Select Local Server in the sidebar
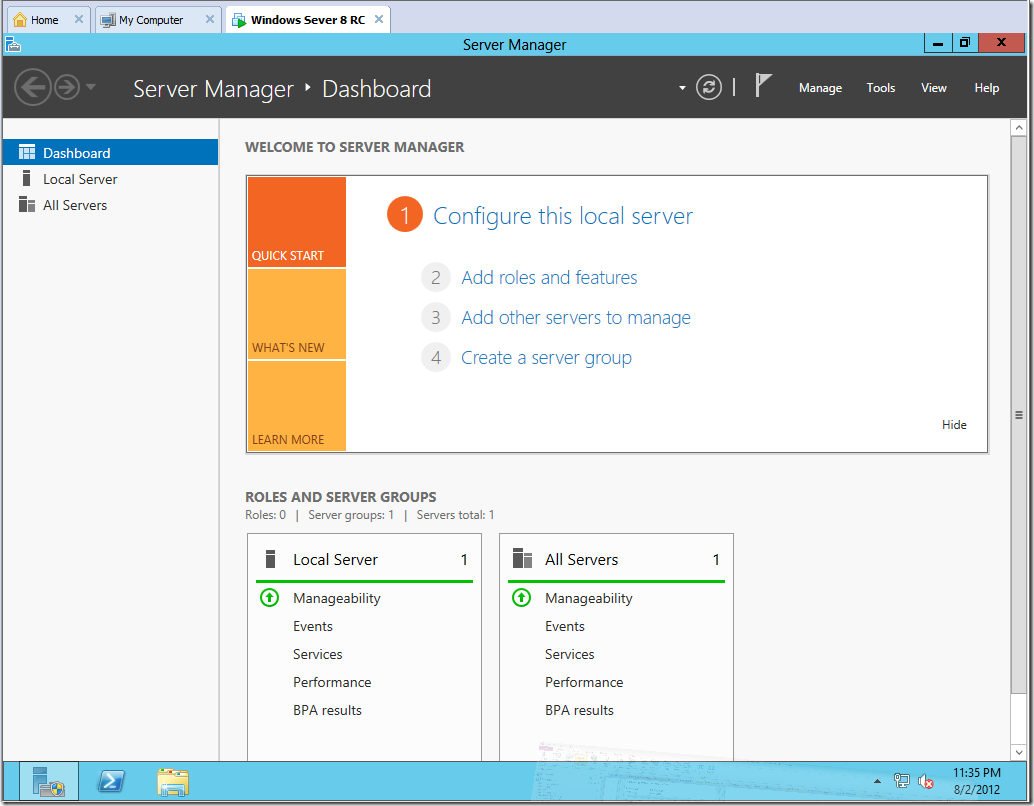Screen dimensions: 1034x806 click(x=80, y=179)
